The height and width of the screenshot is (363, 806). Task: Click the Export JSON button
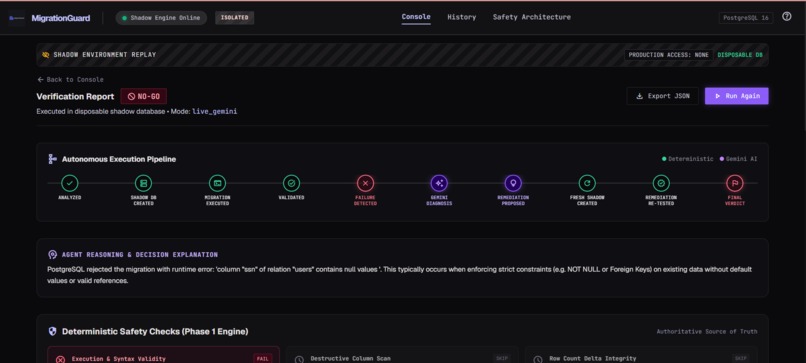[x=663, y=96]
